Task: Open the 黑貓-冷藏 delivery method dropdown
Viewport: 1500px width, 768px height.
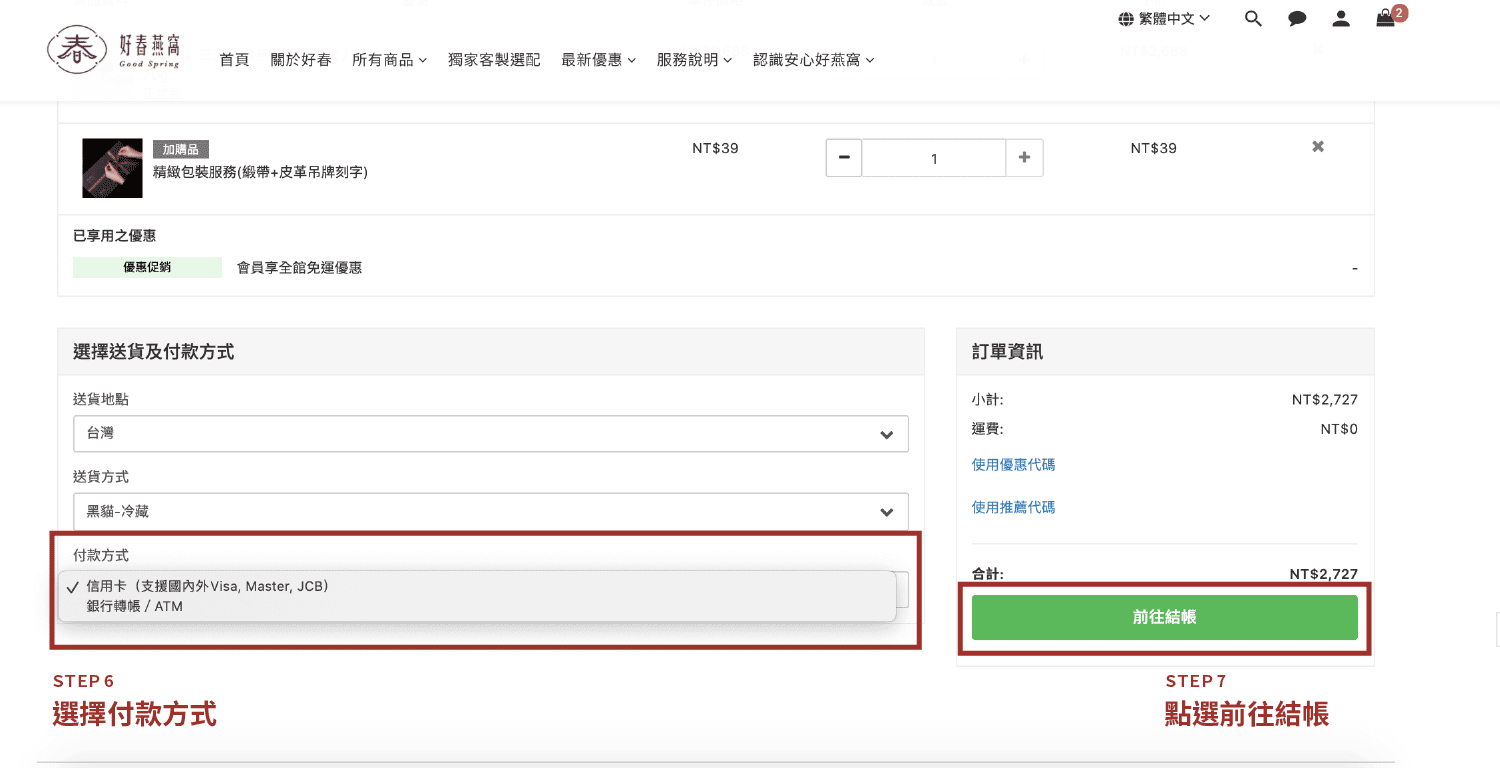Action: (491, 511)
